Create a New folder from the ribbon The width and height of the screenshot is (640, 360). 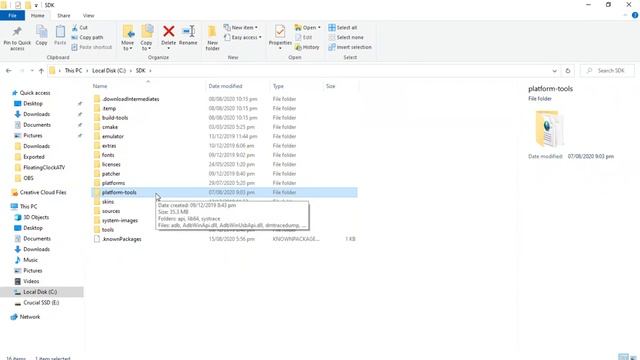pos(212,38)
